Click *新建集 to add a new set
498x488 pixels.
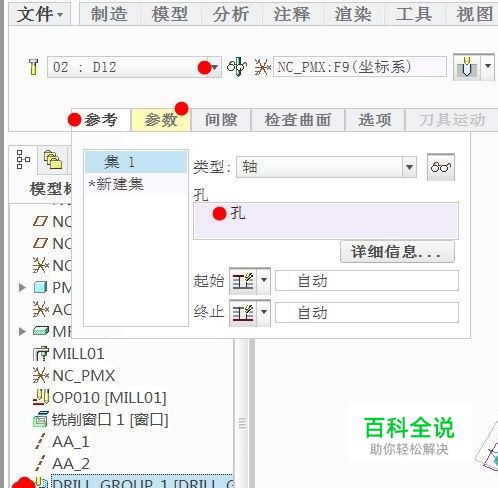click(116, 184)
